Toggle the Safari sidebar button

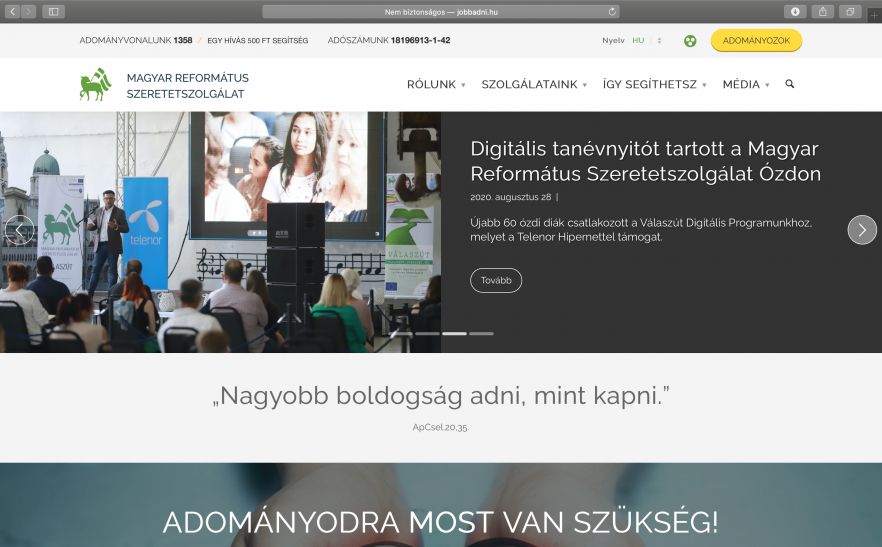[x=53, y=11]
